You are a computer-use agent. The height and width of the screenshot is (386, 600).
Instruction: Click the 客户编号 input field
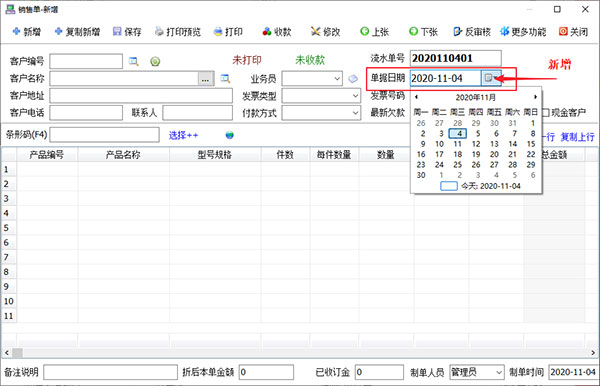(x=86, y=61)
